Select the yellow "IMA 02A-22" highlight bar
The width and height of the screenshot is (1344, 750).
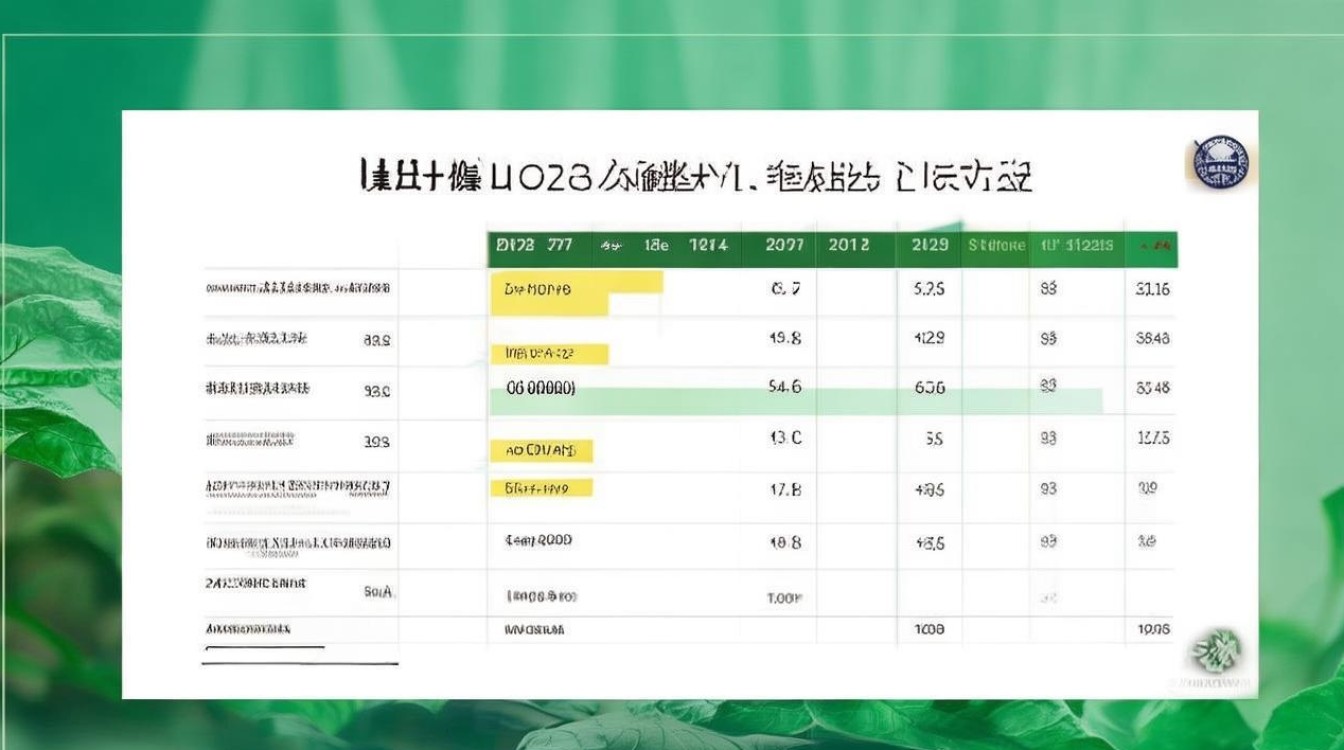pyautogui.click(x=549, y=354)
